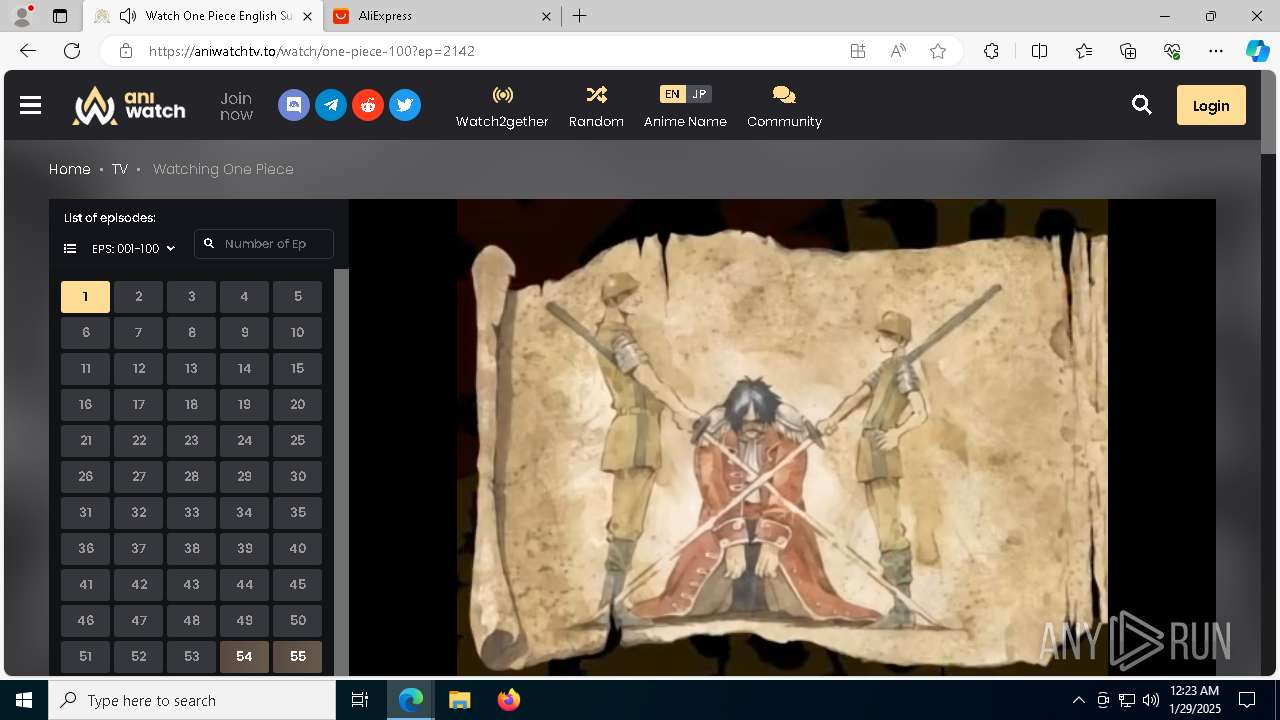This screenshot has width=1280, height=720.
Task: Open the Telegram channel icon
Action: [331, 105]
